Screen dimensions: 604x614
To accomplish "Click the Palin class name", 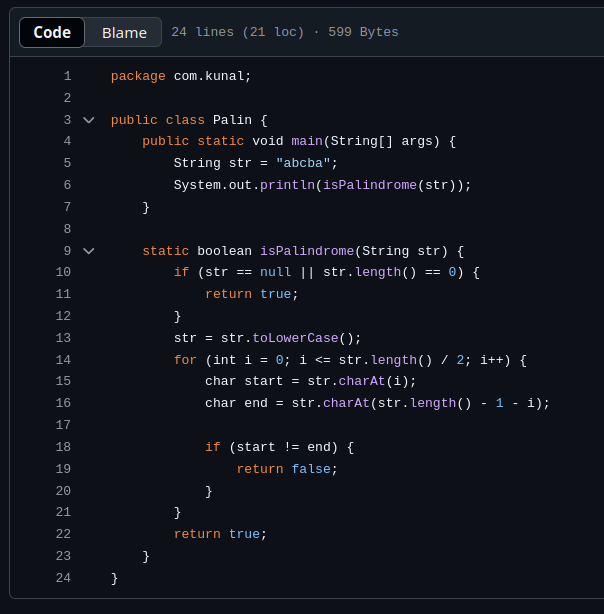I will 232,120.
